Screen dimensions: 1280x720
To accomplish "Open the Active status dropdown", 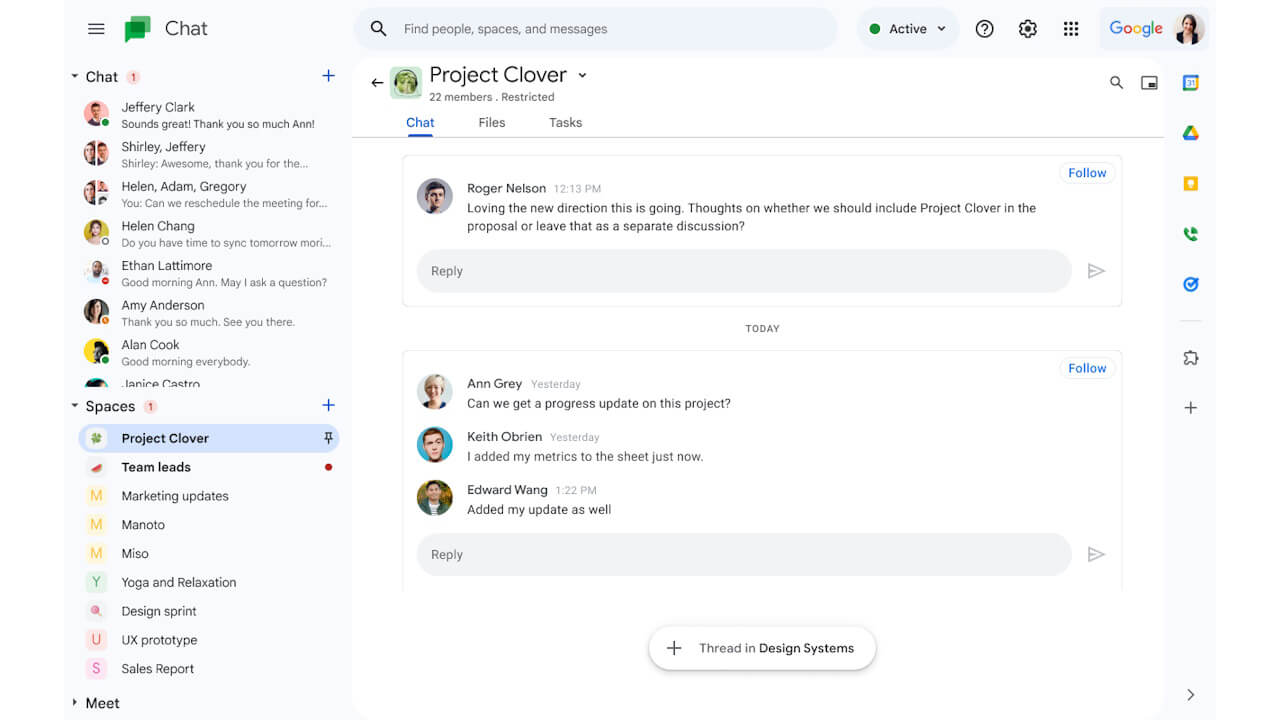I will tap(907, 28).
